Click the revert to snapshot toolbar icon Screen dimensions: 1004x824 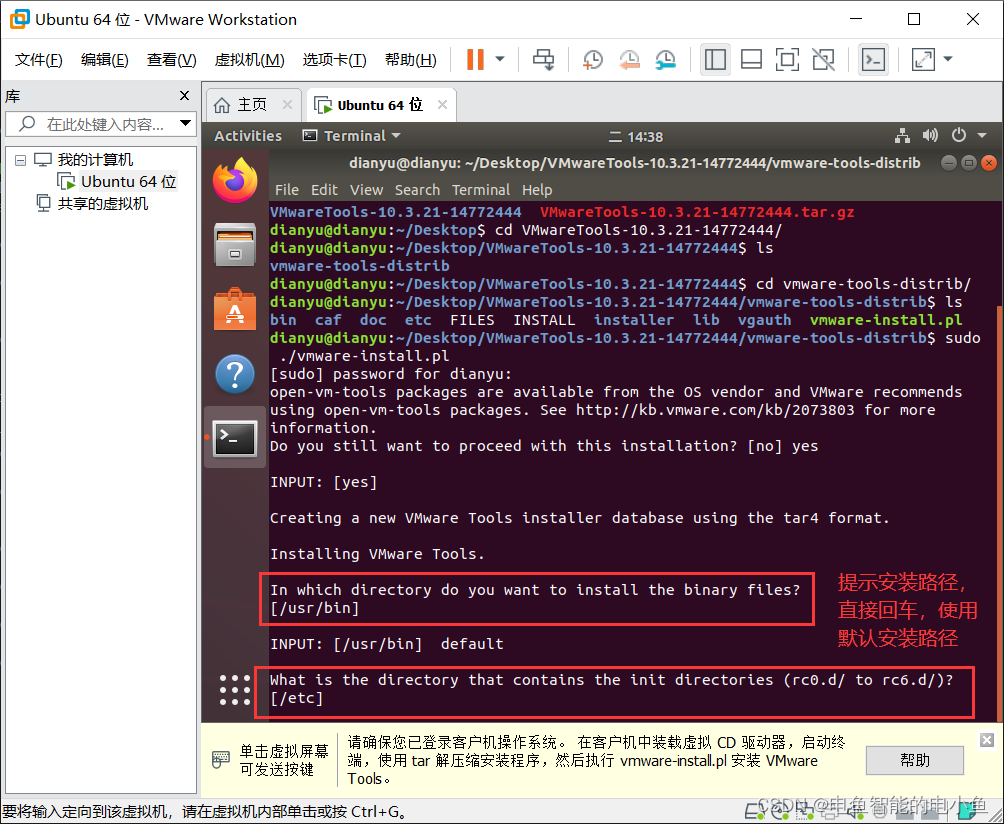pos(629,60)
